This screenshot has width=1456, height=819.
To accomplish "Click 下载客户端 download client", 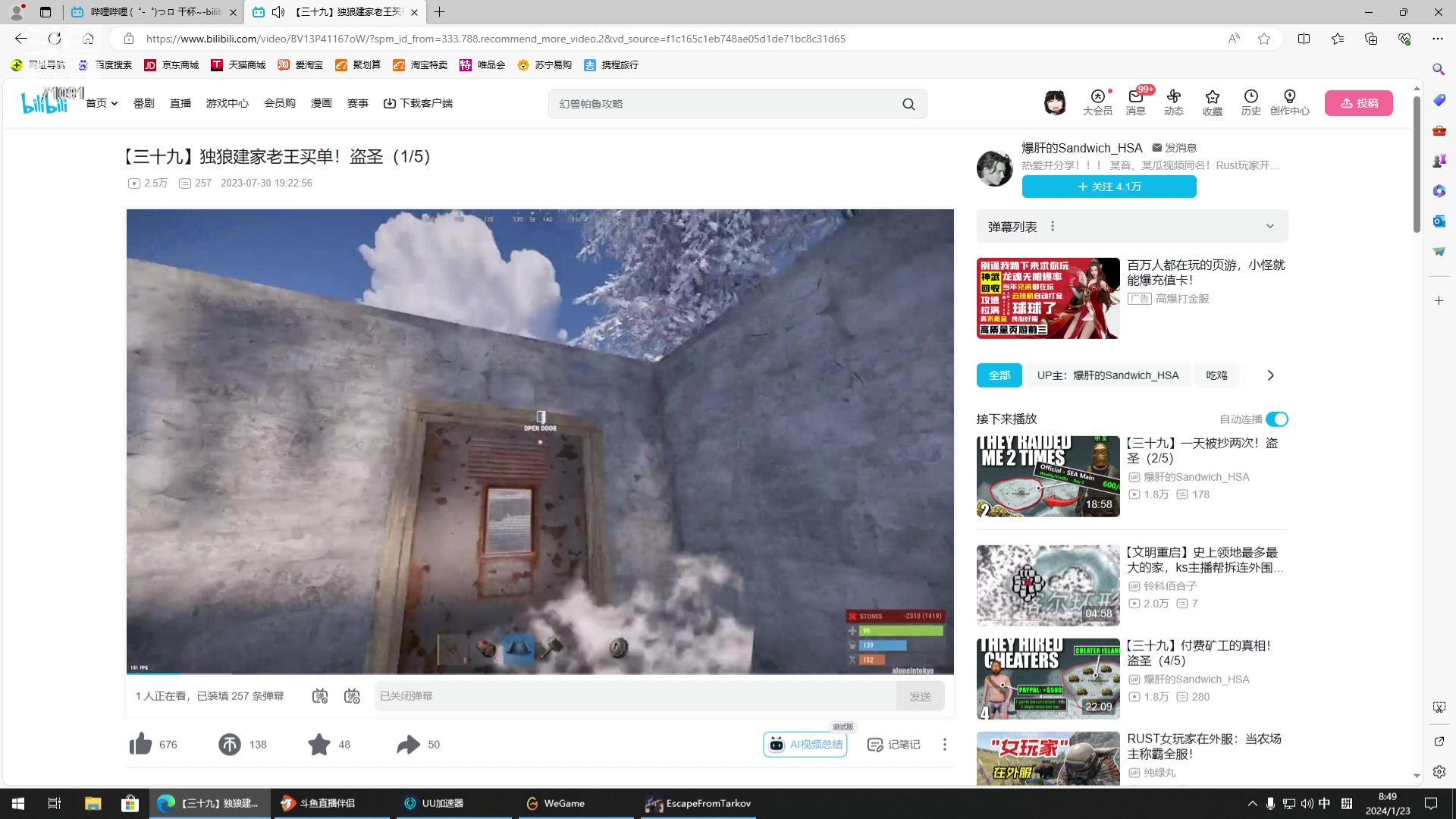I will (418, 103).
